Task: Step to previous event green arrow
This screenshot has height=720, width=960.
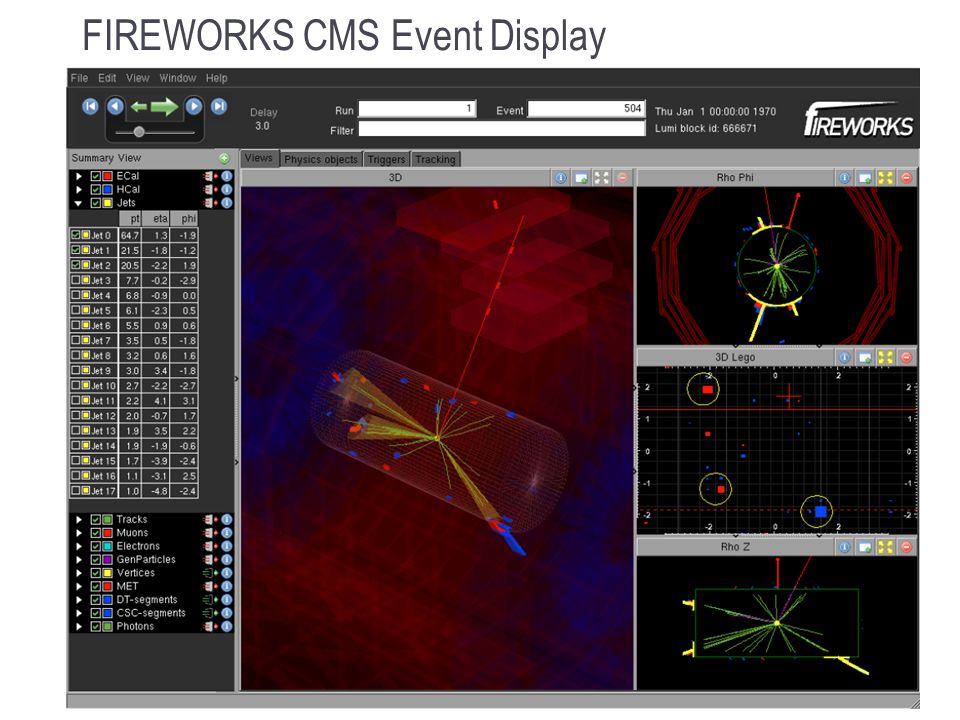Action: (139, 107)
